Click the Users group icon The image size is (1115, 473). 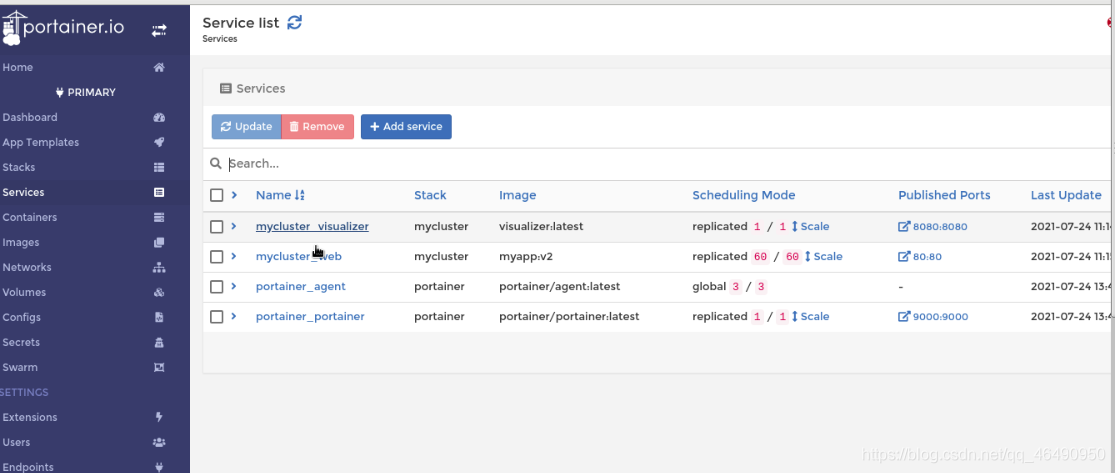pyautogui.click(x=159, y=442)
